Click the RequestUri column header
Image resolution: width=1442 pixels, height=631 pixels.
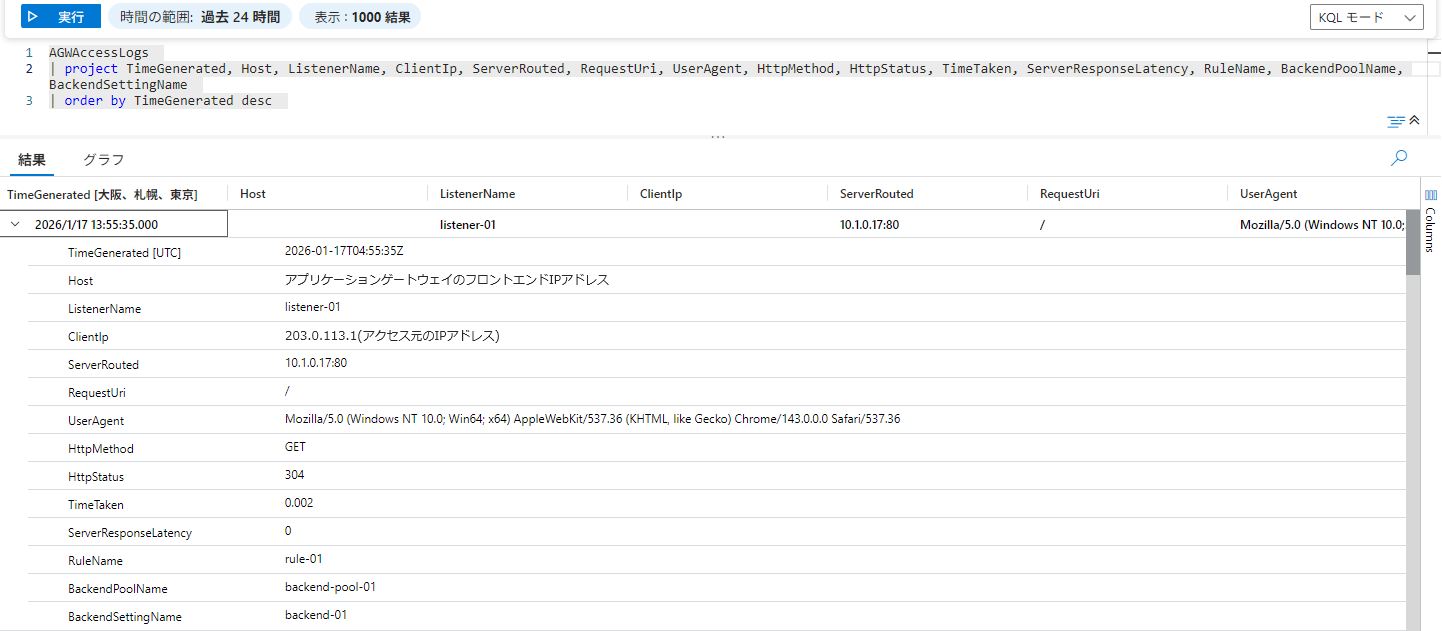pyautogui.click(x=1069, y=194)
